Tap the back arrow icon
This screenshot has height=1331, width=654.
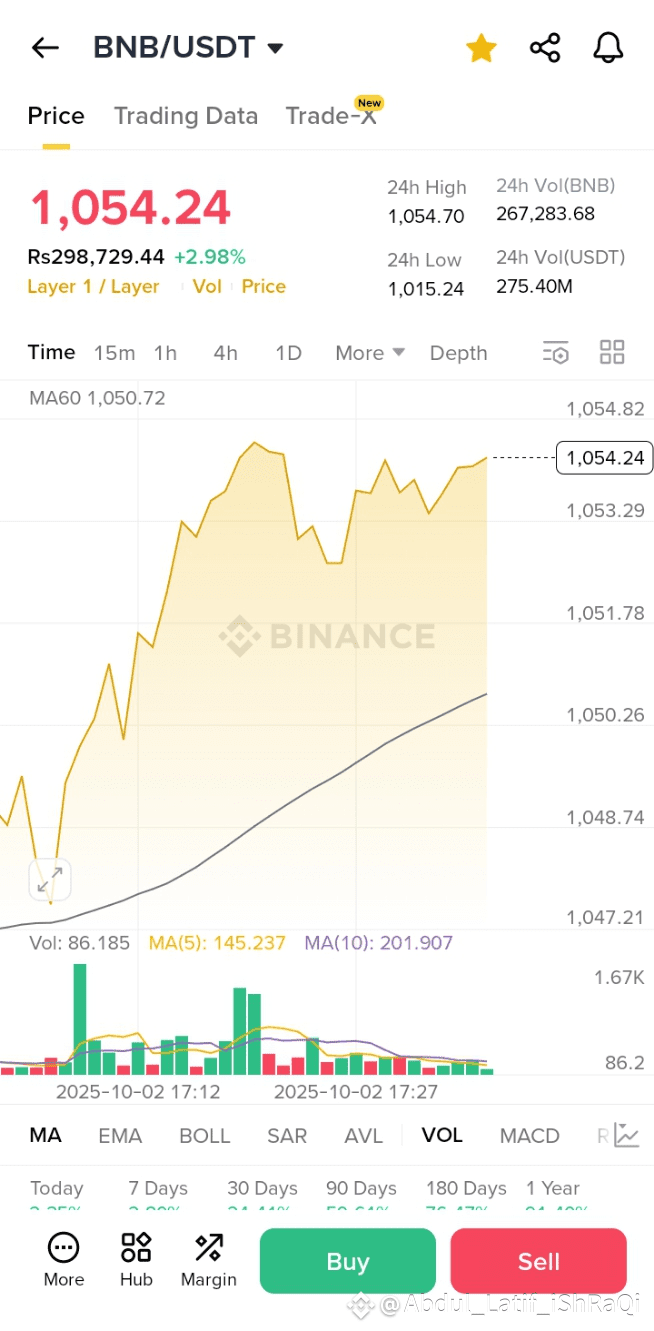45,47
